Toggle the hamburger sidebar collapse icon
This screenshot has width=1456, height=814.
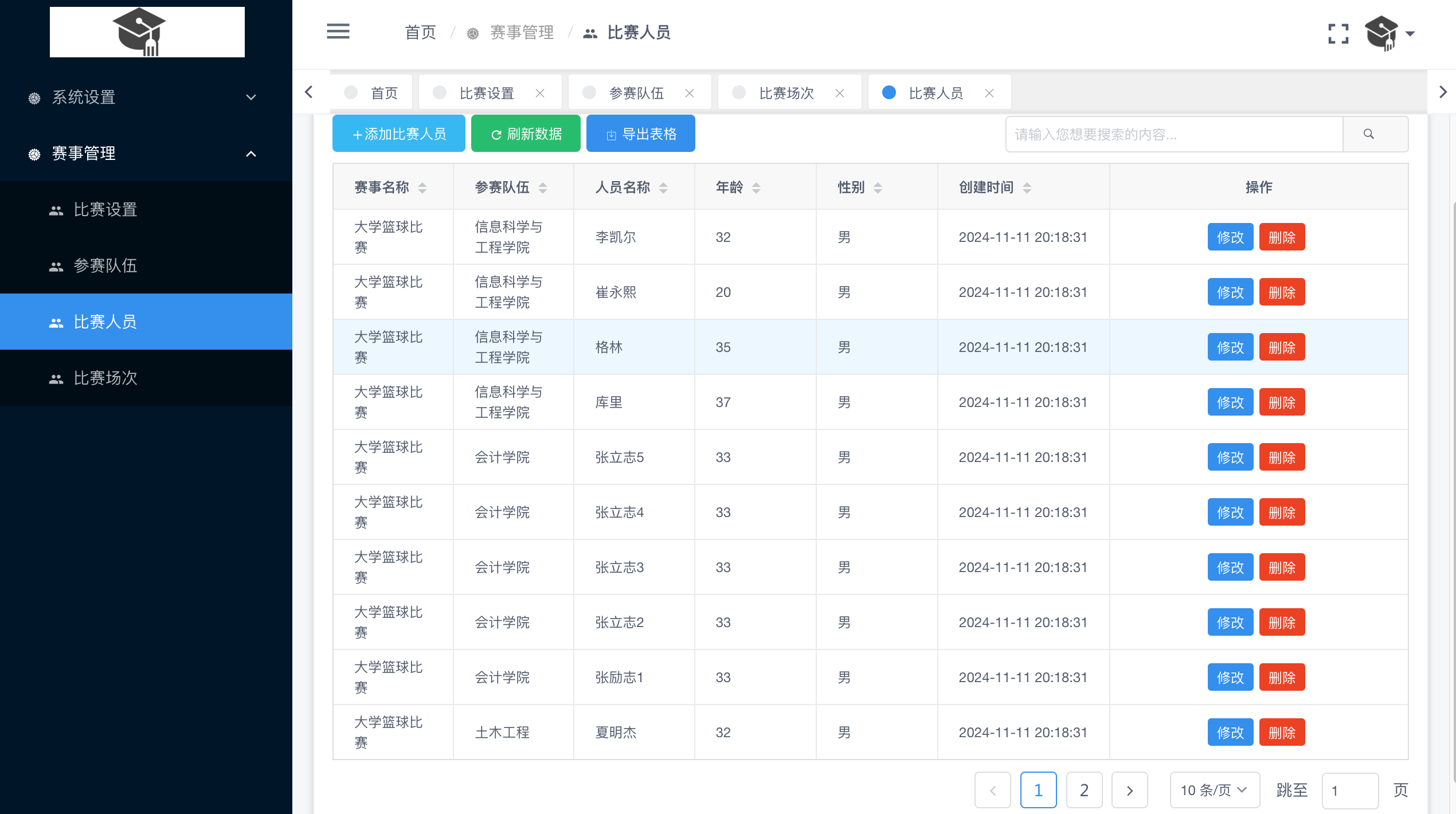pyautogui.click(x=338, y=32)
